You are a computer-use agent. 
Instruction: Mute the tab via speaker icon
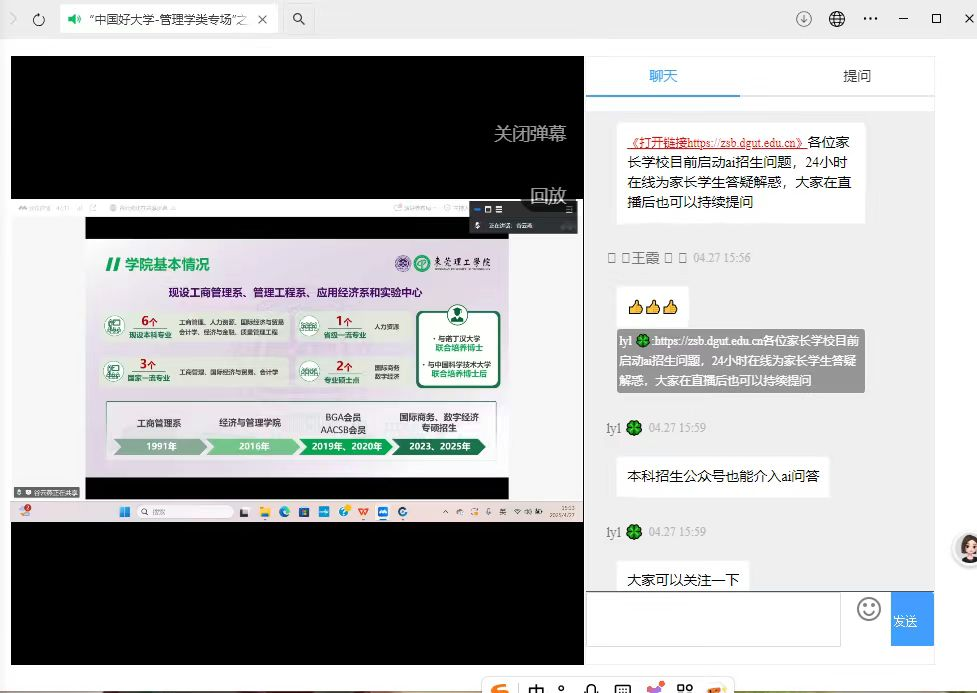(75, 19)
